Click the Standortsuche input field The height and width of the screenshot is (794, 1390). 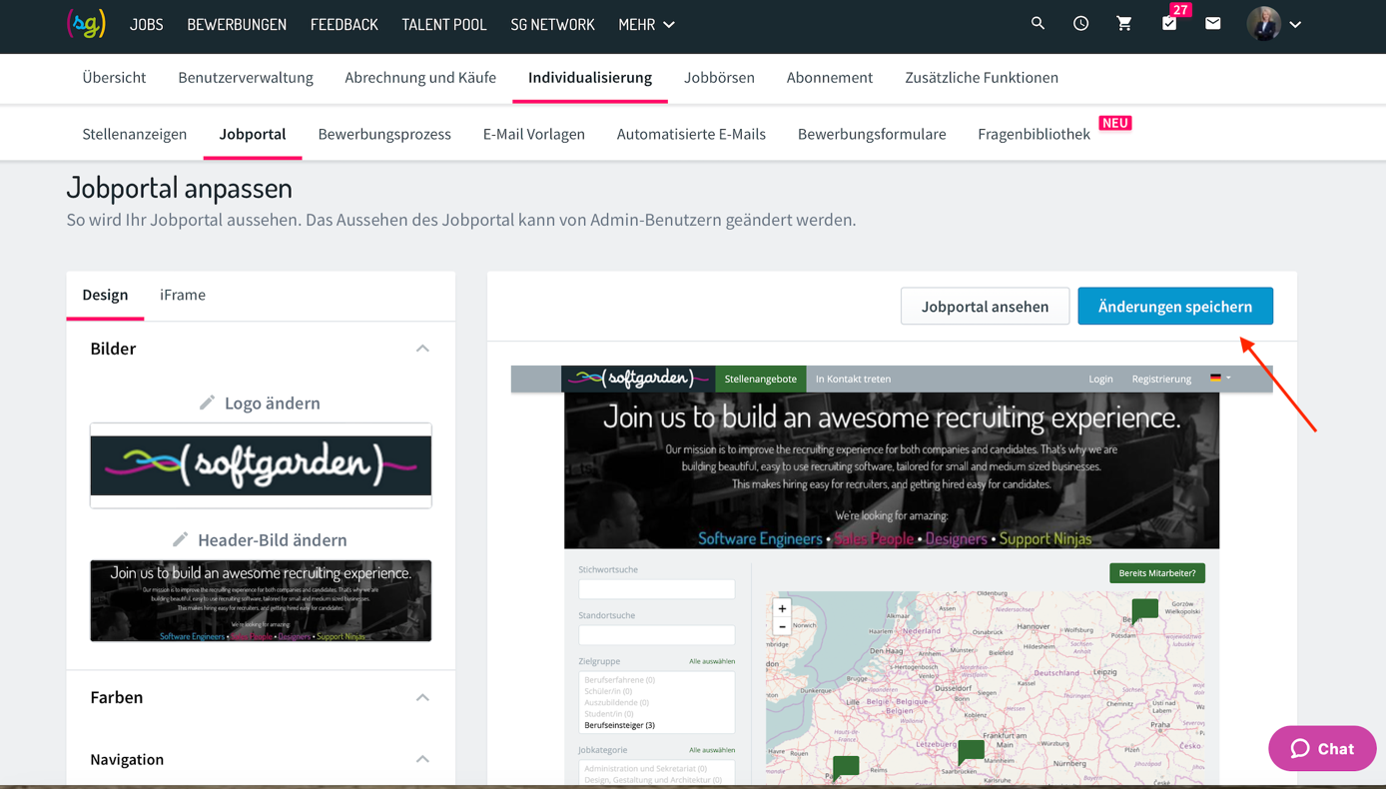pyautogui.click(x=658, y=637)
